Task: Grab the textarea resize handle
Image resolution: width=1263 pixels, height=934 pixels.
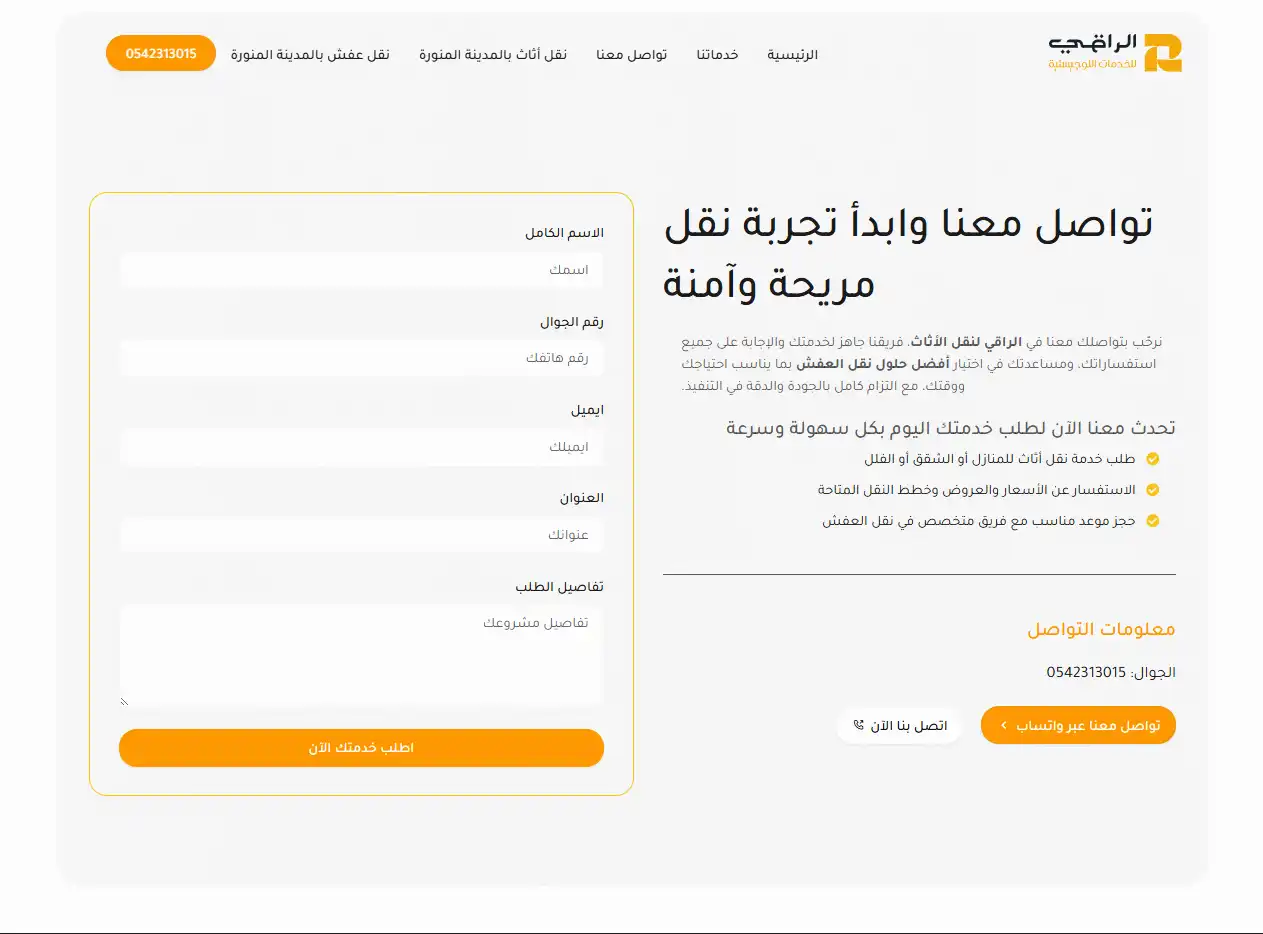Action: tap(125, 702)
